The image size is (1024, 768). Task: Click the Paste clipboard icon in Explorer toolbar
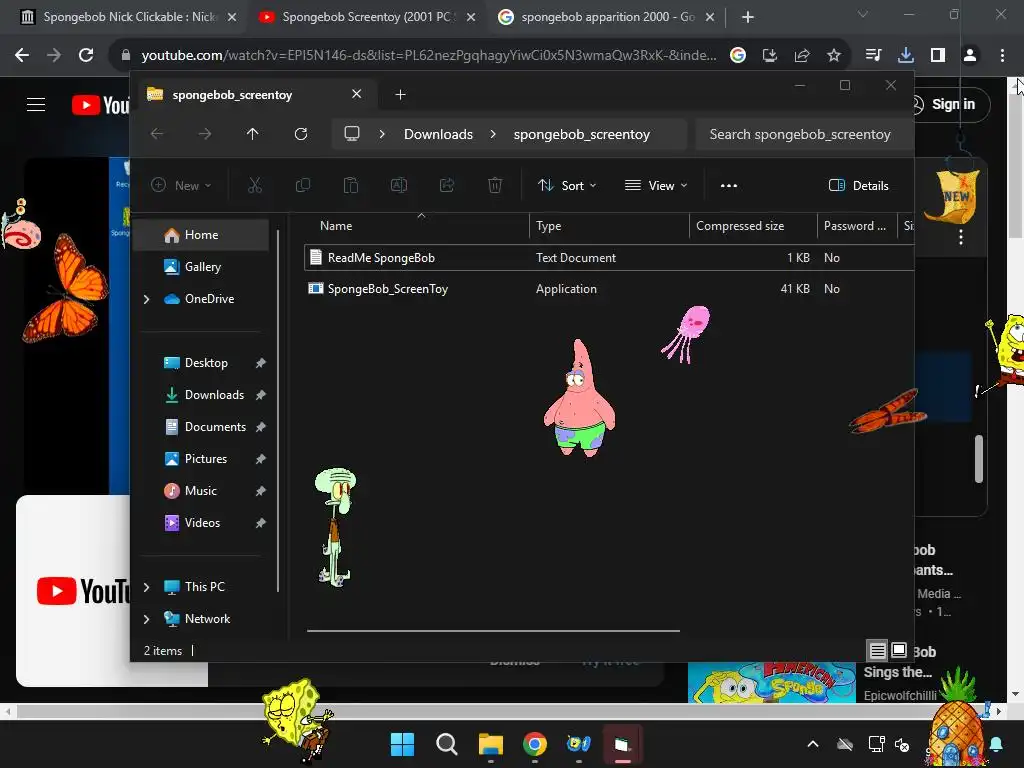pyautogui.click(x=351, y=185)
